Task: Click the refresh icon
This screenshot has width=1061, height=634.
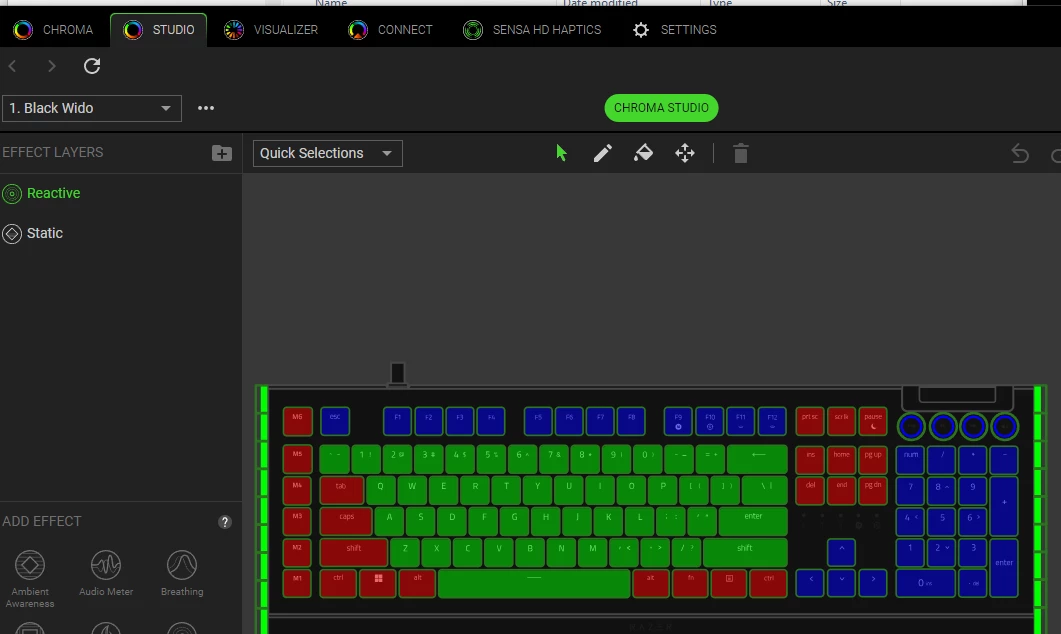Action: 92,66
